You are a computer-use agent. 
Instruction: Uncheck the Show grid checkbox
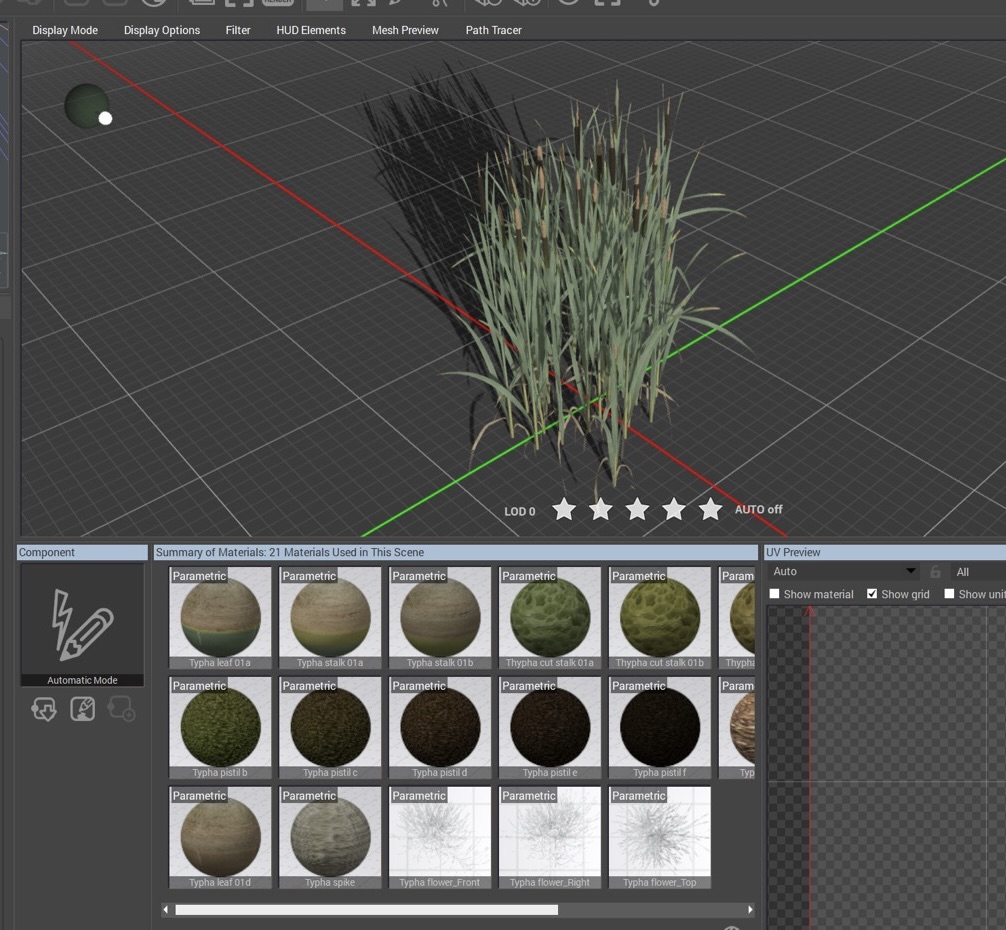coord(872,594)
